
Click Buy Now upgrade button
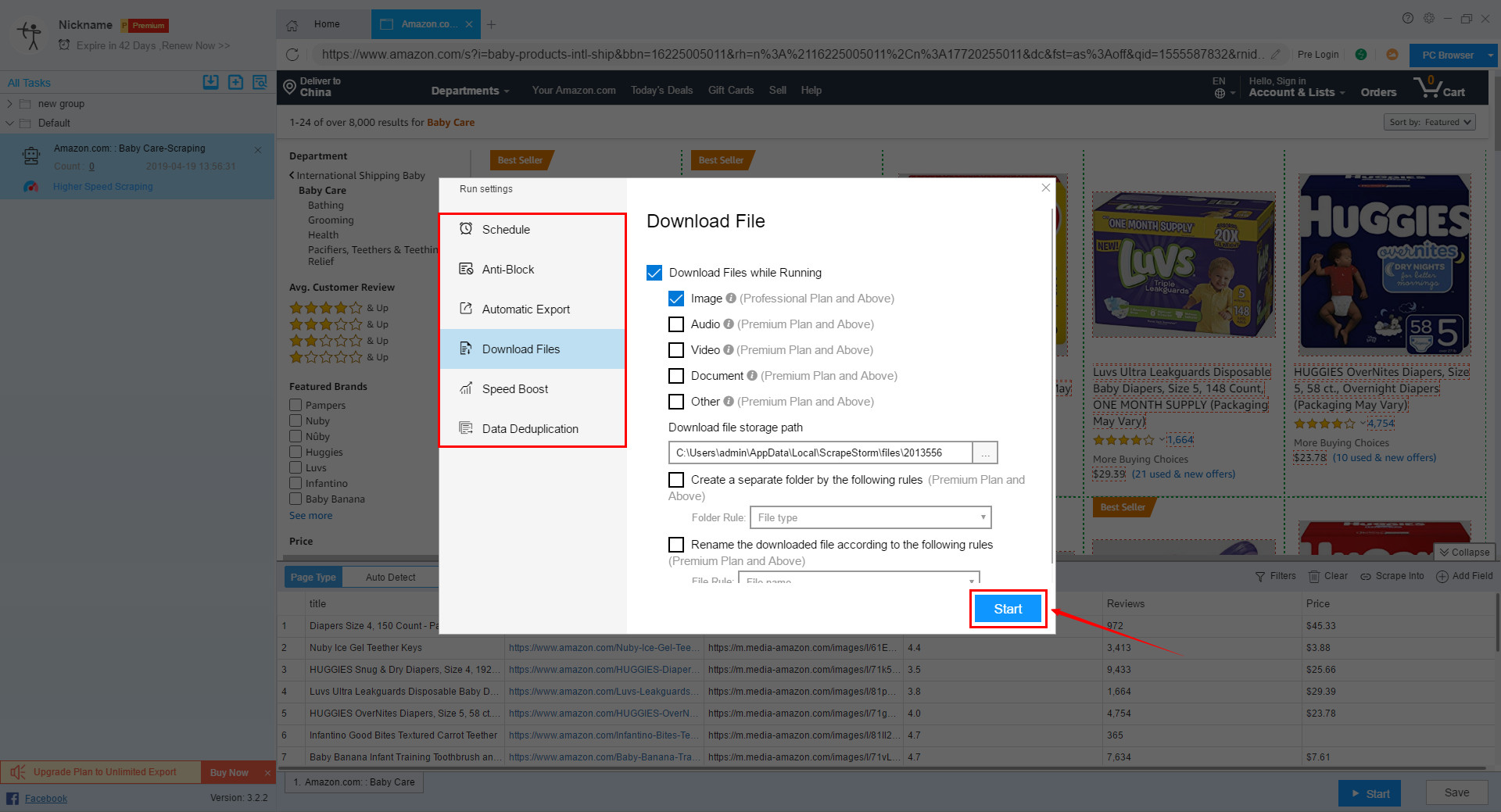coord(229,772)
